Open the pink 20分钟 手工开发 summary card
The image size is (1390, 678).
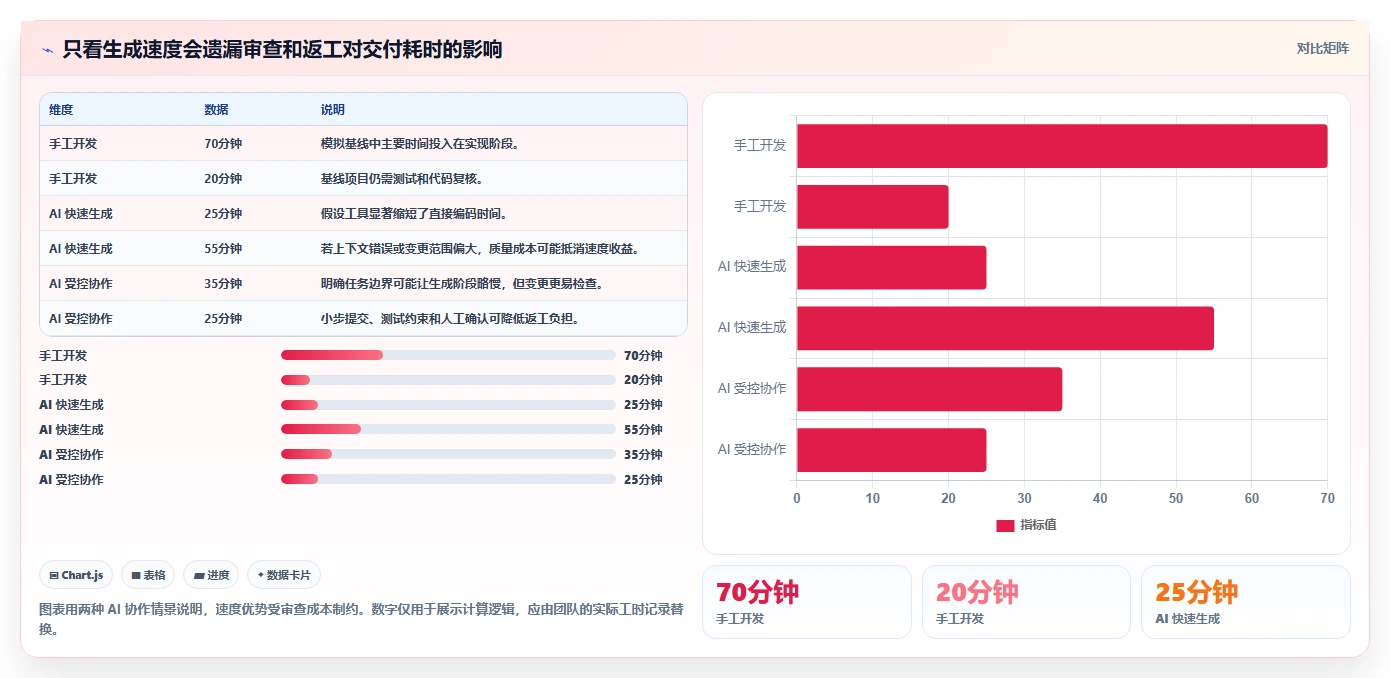[1026, 602]
